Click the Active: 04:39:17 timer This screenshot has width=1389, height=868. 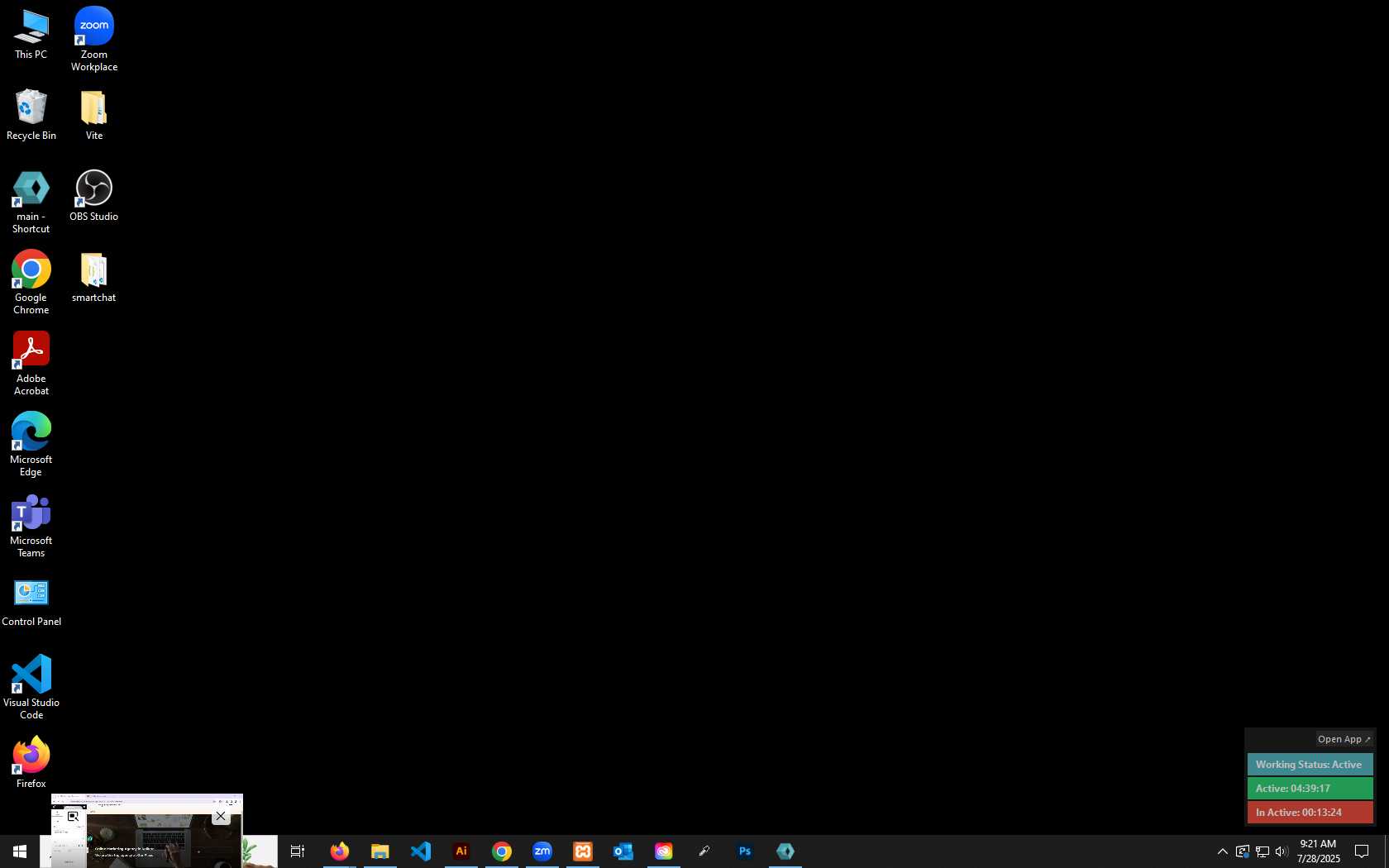tap(1310, 789)
